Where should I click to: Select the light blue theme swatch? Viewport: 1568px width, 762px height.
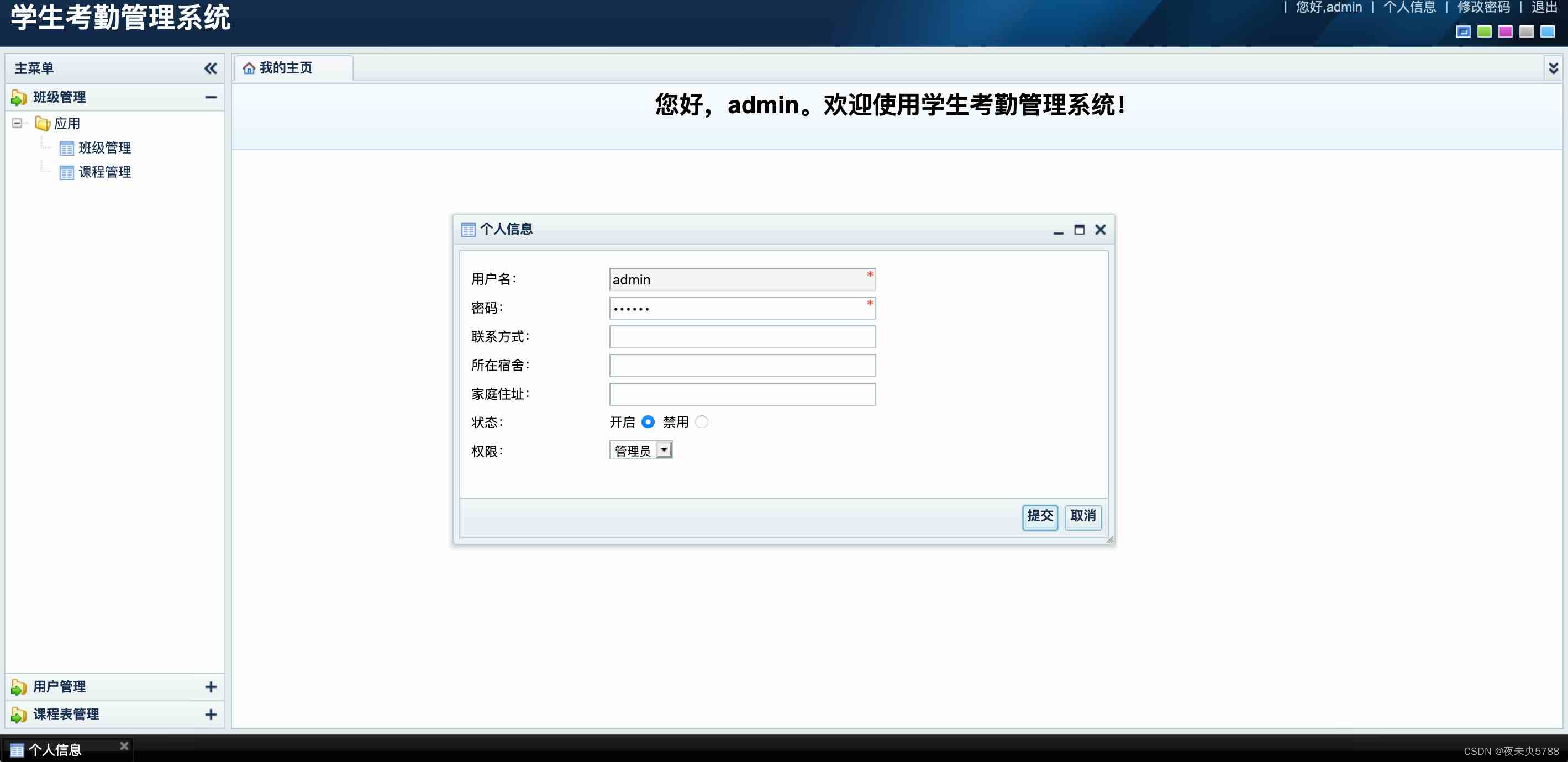(1548, 31)
